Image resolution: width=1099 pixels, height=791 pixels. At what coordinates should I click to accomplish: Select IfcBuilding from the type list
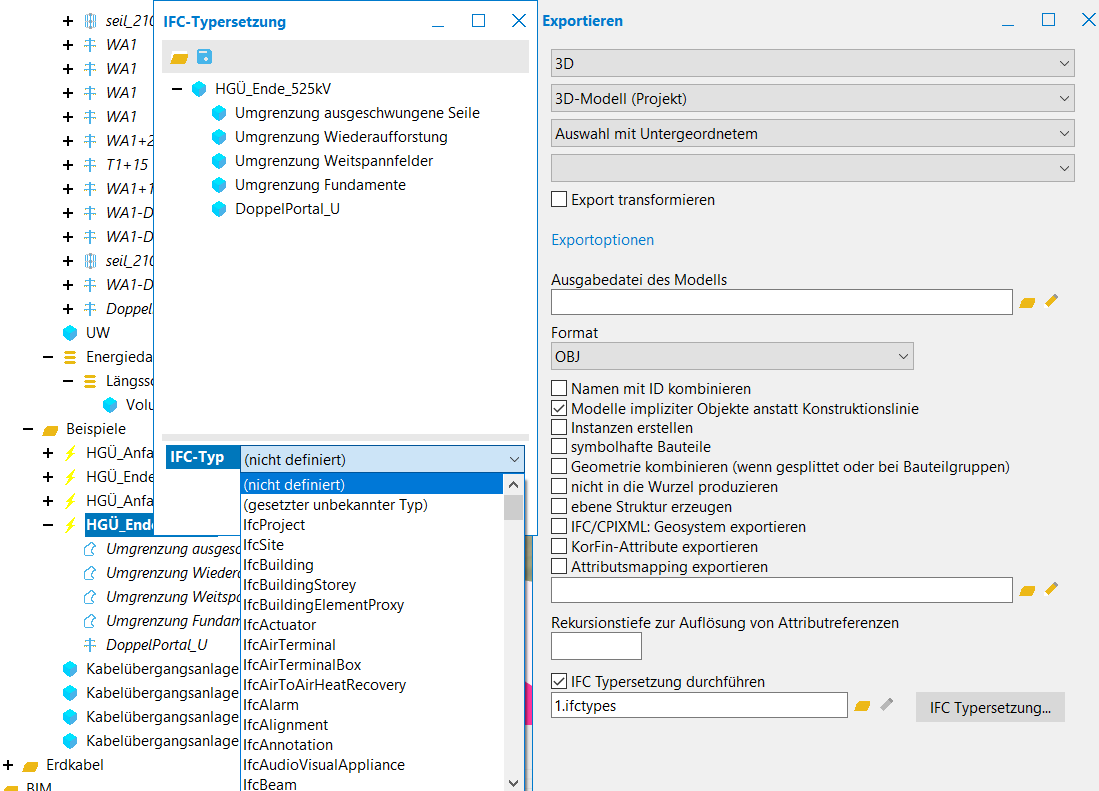(x=278, y=565)
